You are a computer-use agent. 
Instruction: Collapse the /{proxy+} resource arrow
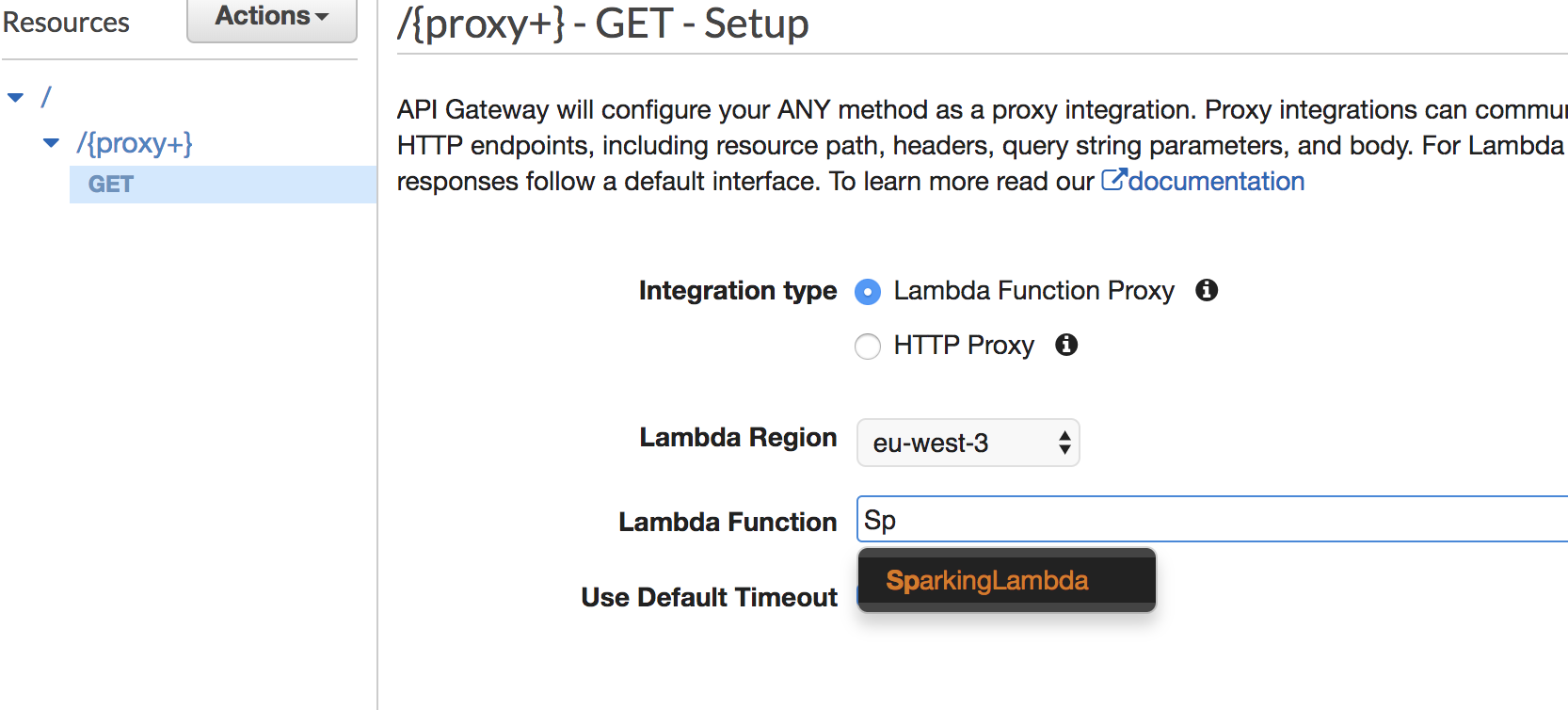point(52,143)
